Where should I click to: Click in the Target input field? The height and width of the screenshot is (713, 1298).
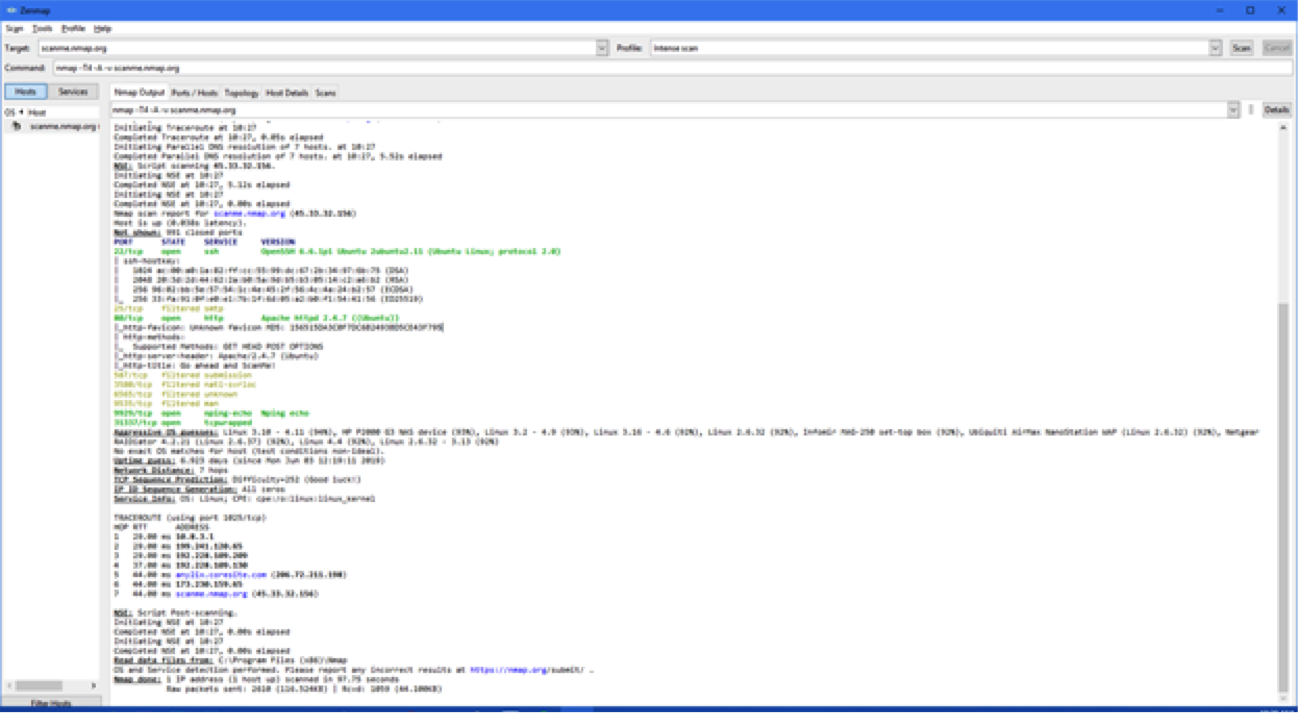click(x=317, y=48)
